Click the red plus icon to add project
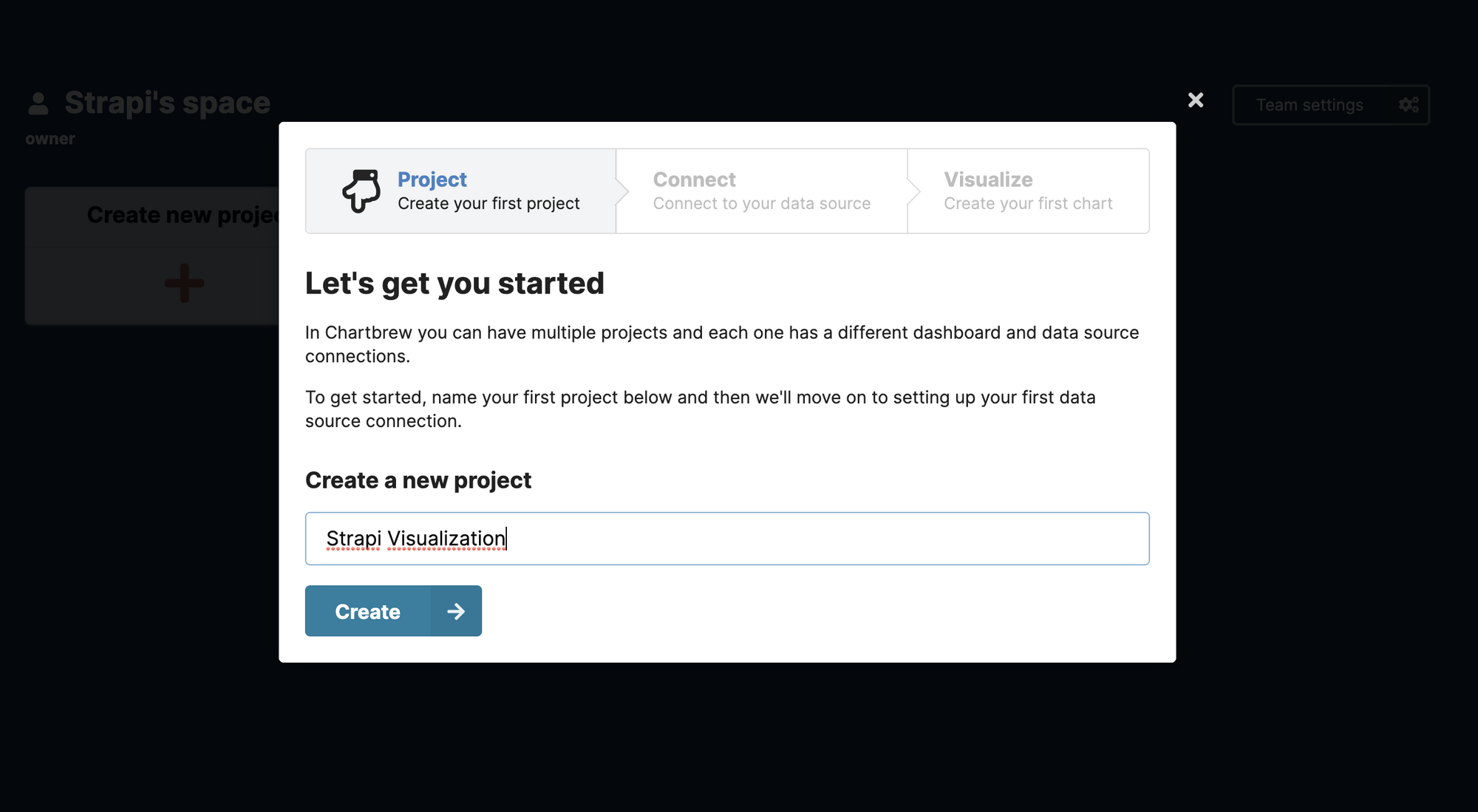 tap(183, 283)
